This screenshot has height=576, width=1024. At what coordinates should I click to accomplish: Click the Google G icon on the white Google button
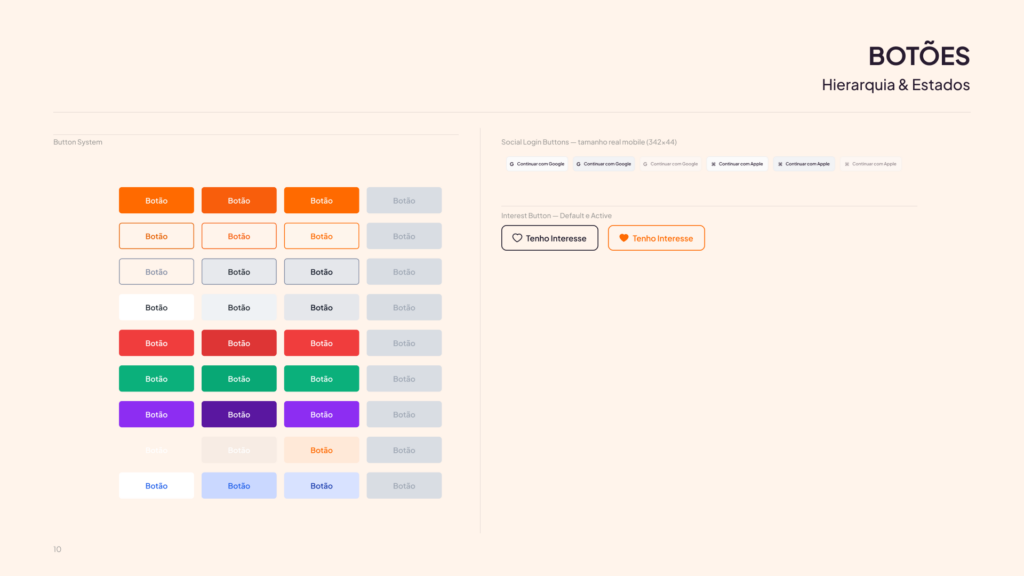(x=511, y=164)
